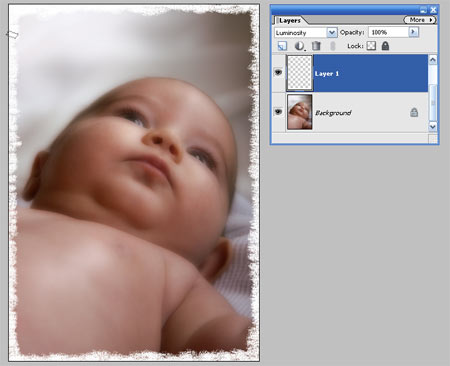The width and height of the screenshot is (450, 366).
Task: Hide Layer 1 using its eye icon
Action: [x=278, y=72]
